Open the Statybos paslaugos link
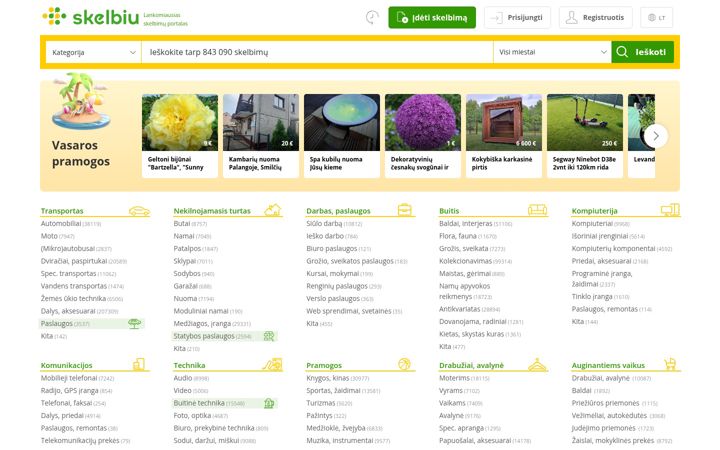 (204, 336)
